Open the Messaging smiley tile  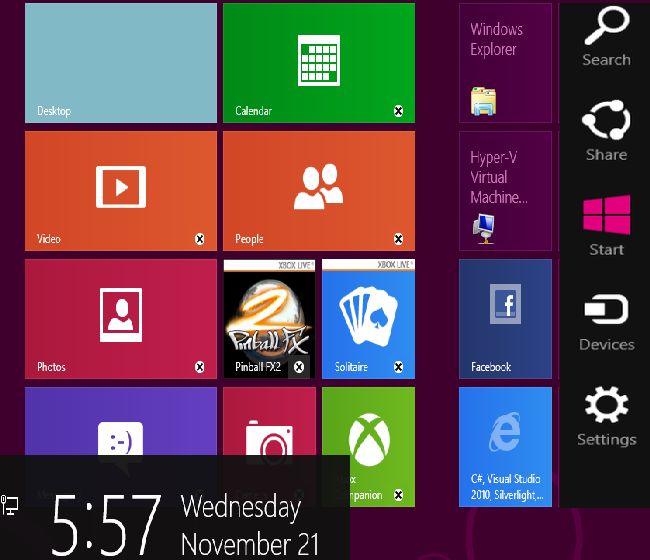pos(121,421)
